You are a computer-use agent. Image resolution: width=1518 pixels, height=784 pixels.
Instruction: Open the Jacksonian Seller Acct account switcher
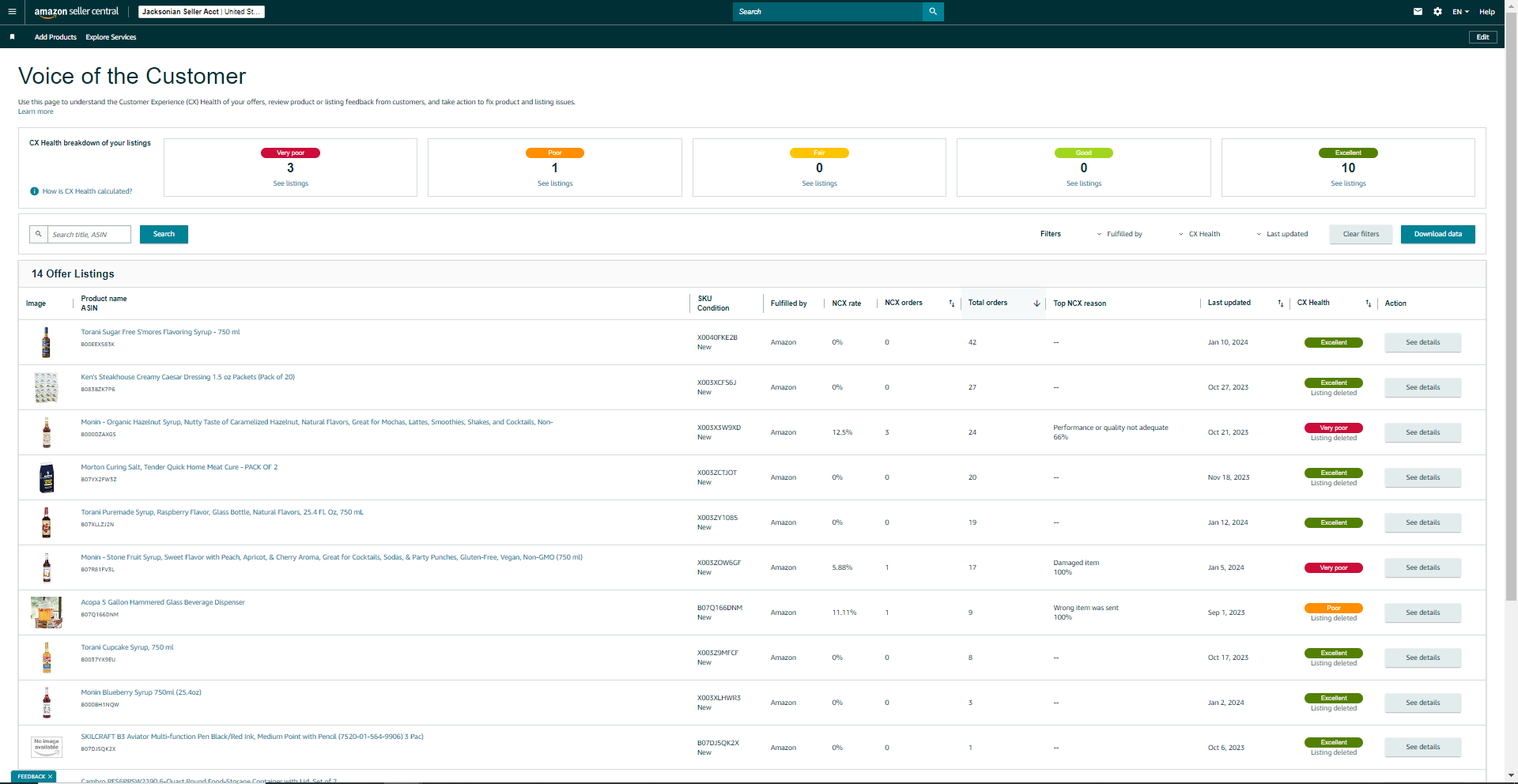click(x=202, y=12)
